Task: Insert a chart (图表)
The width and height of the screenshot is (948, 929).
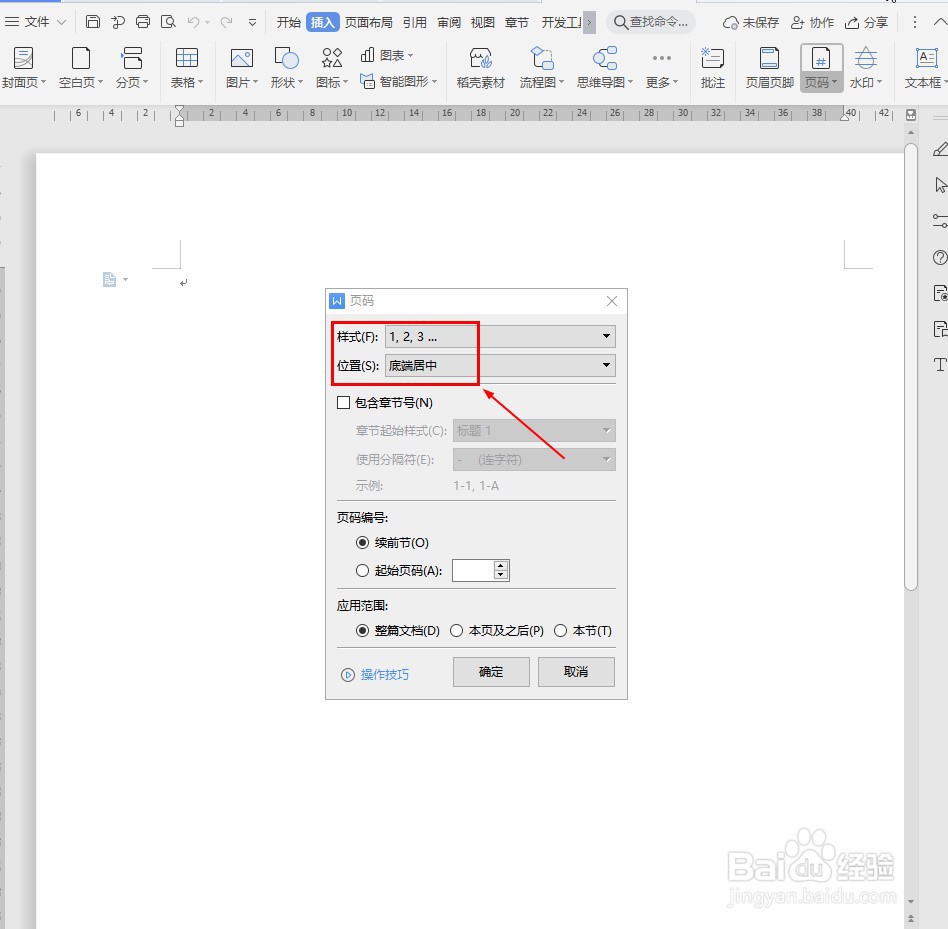Action: pos(386,56)
